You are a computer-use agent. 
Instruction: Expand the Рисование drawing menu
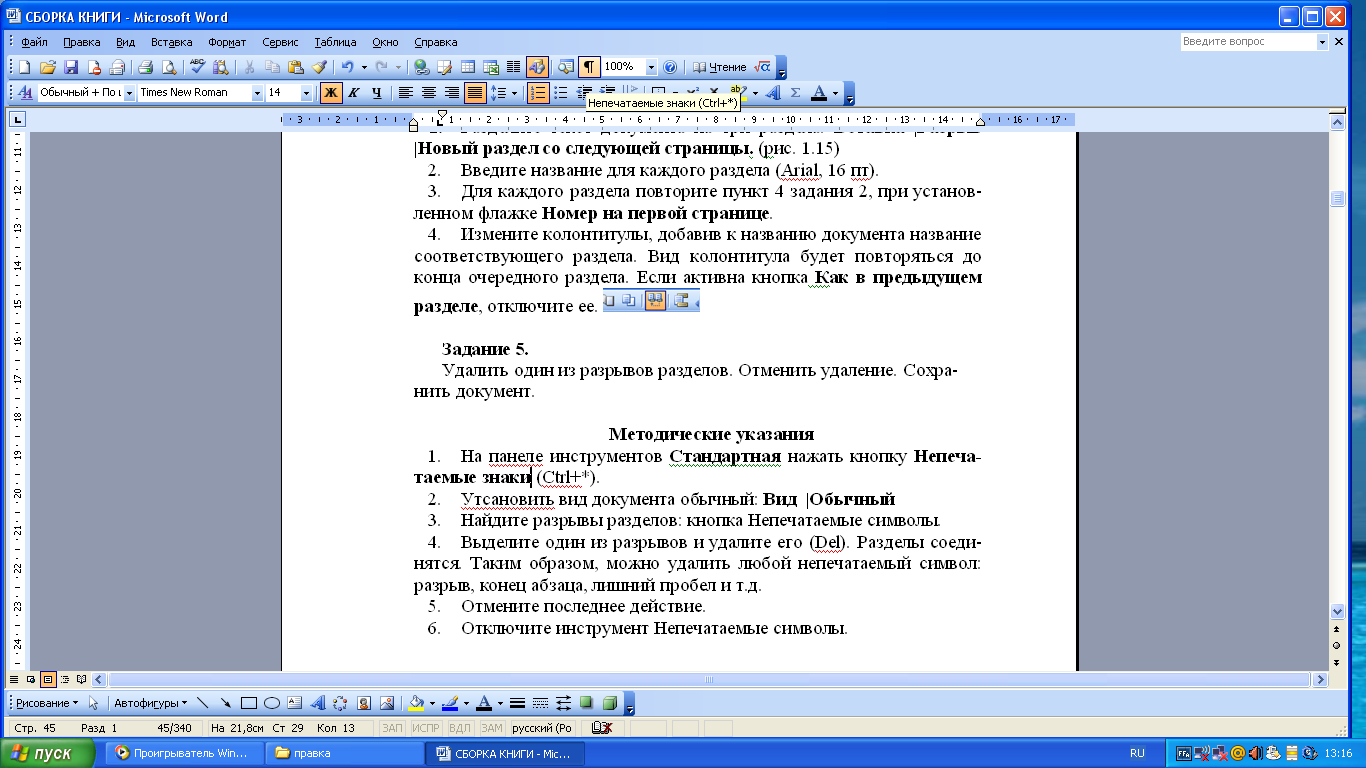point(47,703)
